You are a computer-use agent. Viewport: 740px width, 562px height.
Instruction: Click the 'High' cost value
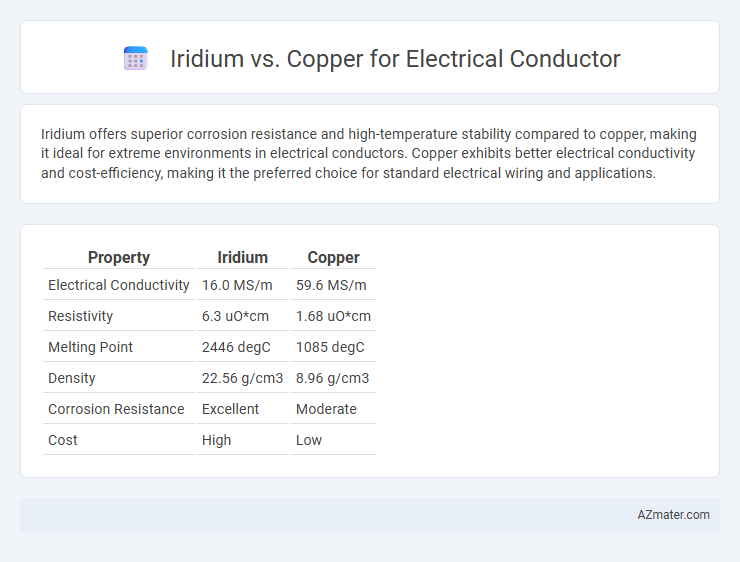click(217, 440)
